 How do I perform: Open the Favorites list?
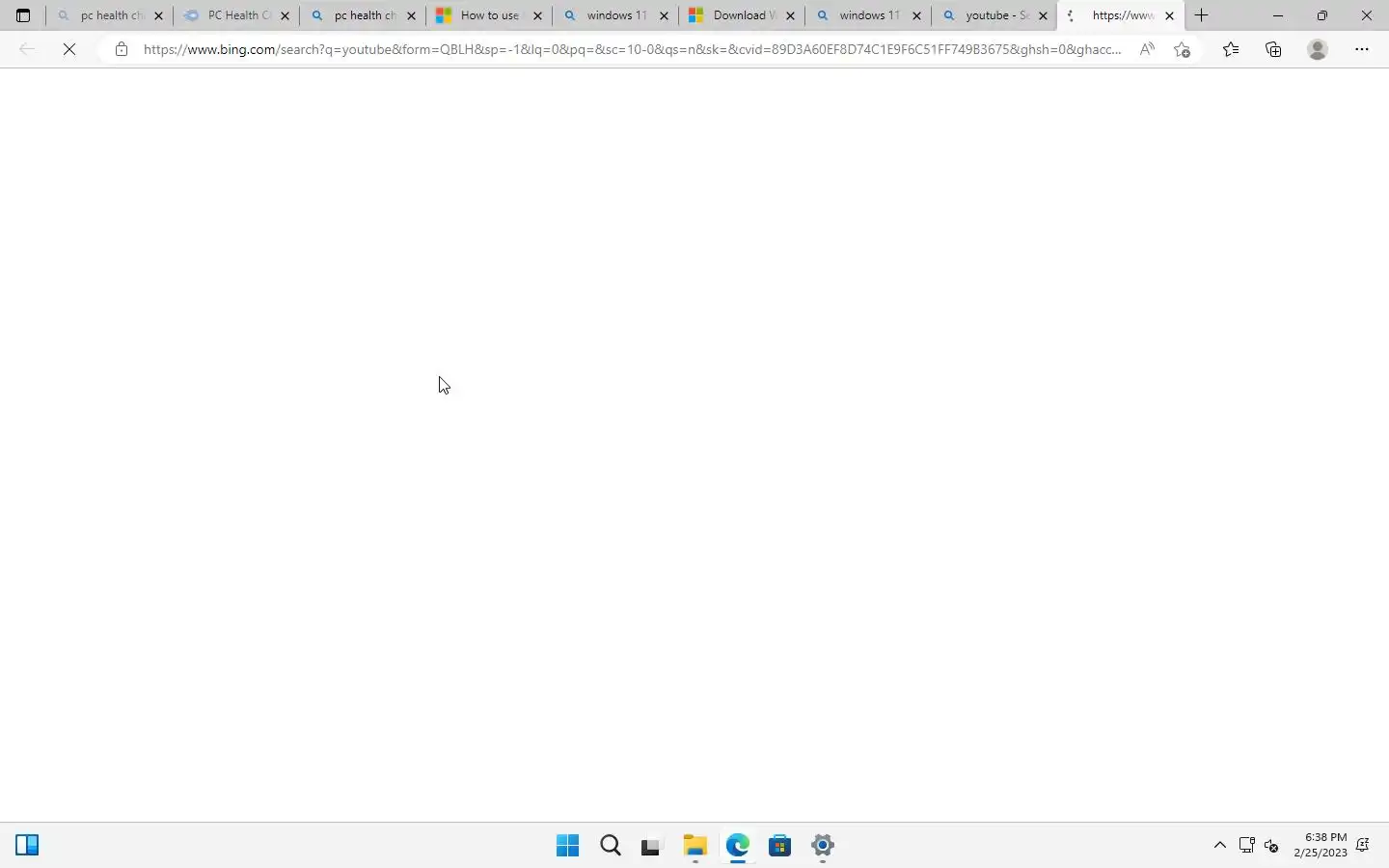1231,49
